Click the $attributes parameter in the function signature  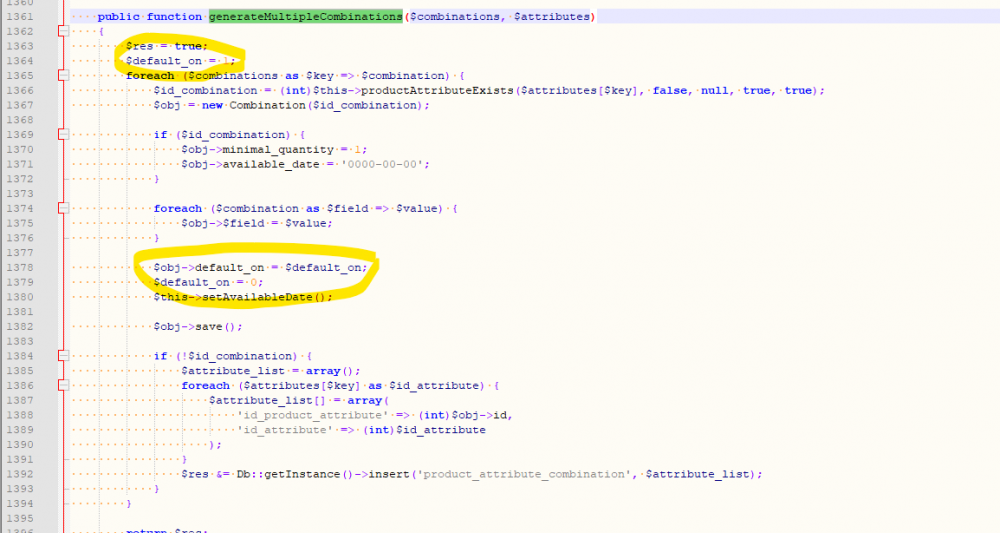click(x=552, y=17)
